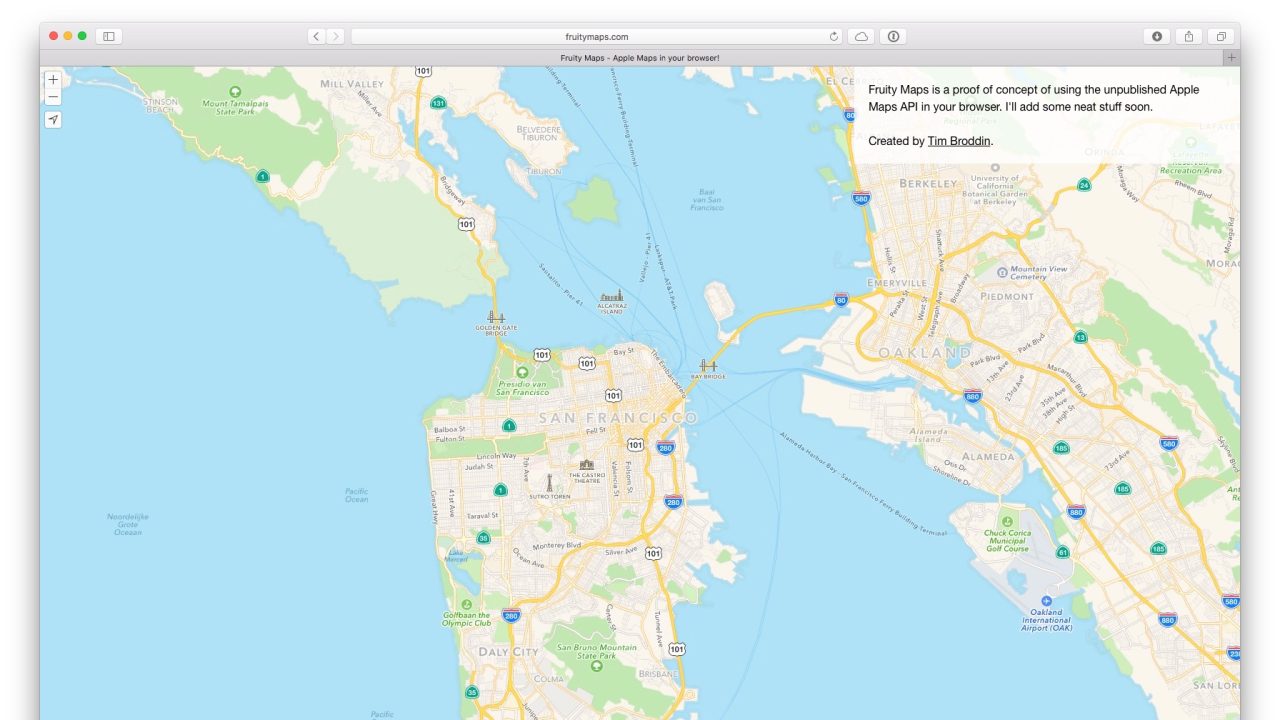Viewport: 1280px width, 720px height.
Task: Click the Tim Broddin link
Action: (958, 141)
